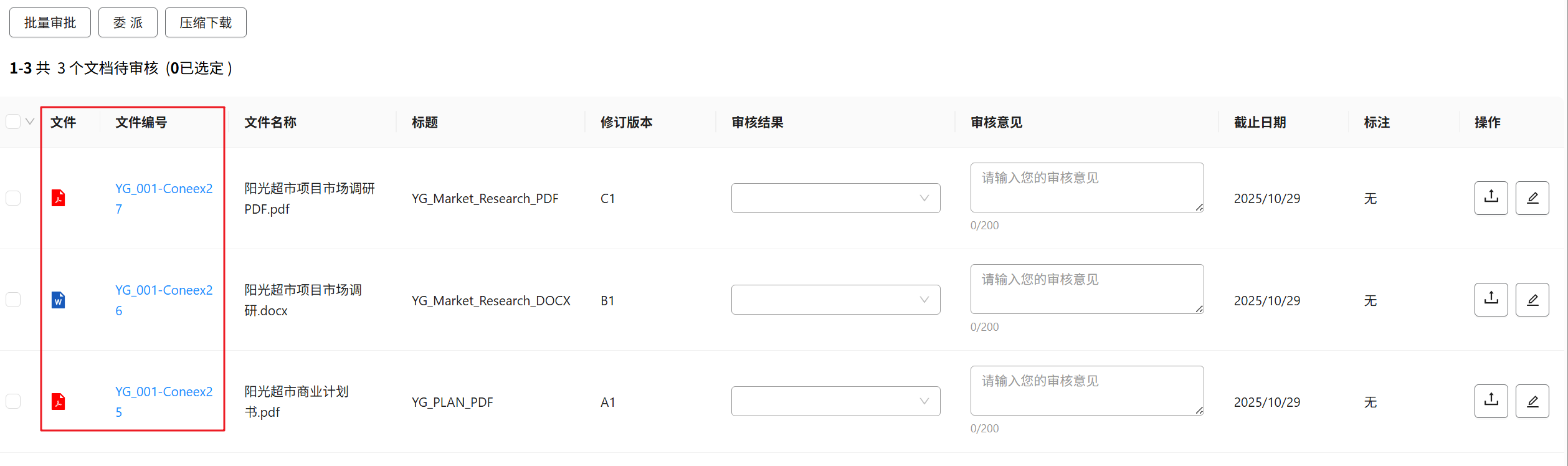Click the PDF icon for YG_001-Coneex27

[58, 198]
